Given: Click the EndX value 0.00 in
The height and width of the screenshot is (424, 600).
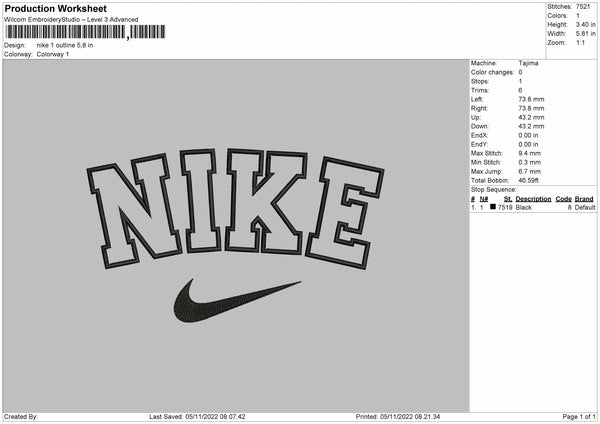Looking at the screenshot, I should (x=528, y=135).
